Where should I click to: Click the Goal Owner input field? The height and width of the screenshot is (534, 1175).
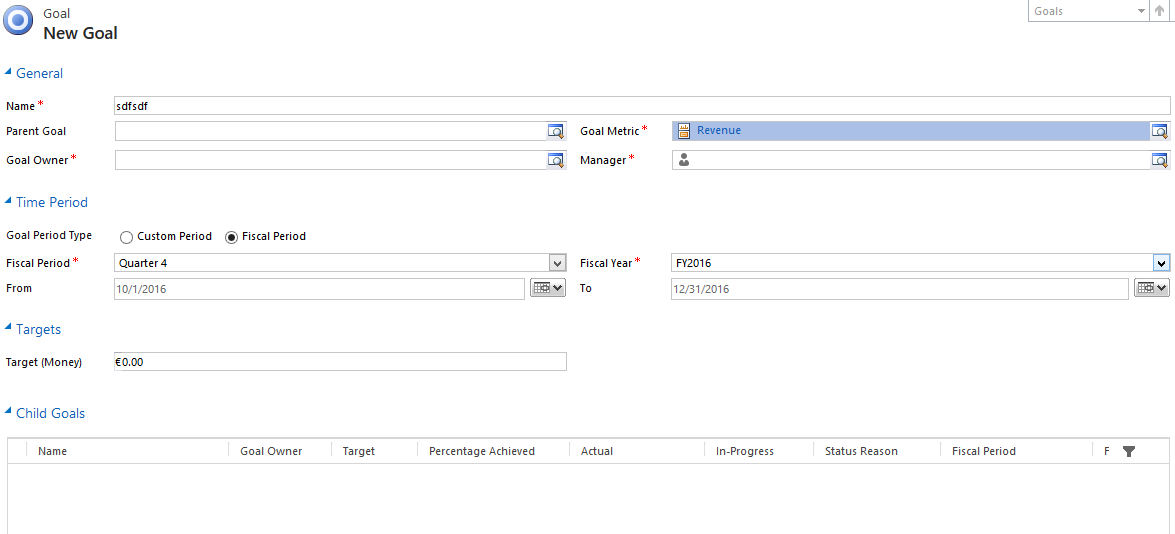330,160
